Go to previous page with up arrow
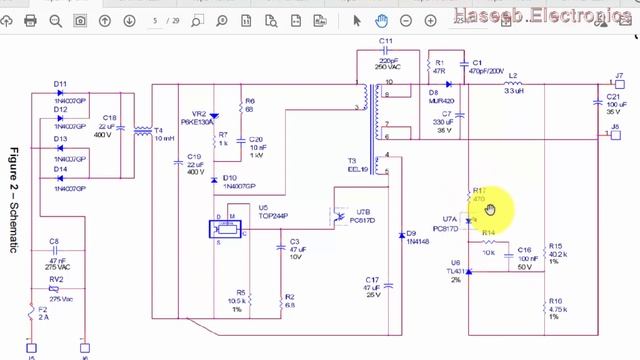 click(105, 20)
